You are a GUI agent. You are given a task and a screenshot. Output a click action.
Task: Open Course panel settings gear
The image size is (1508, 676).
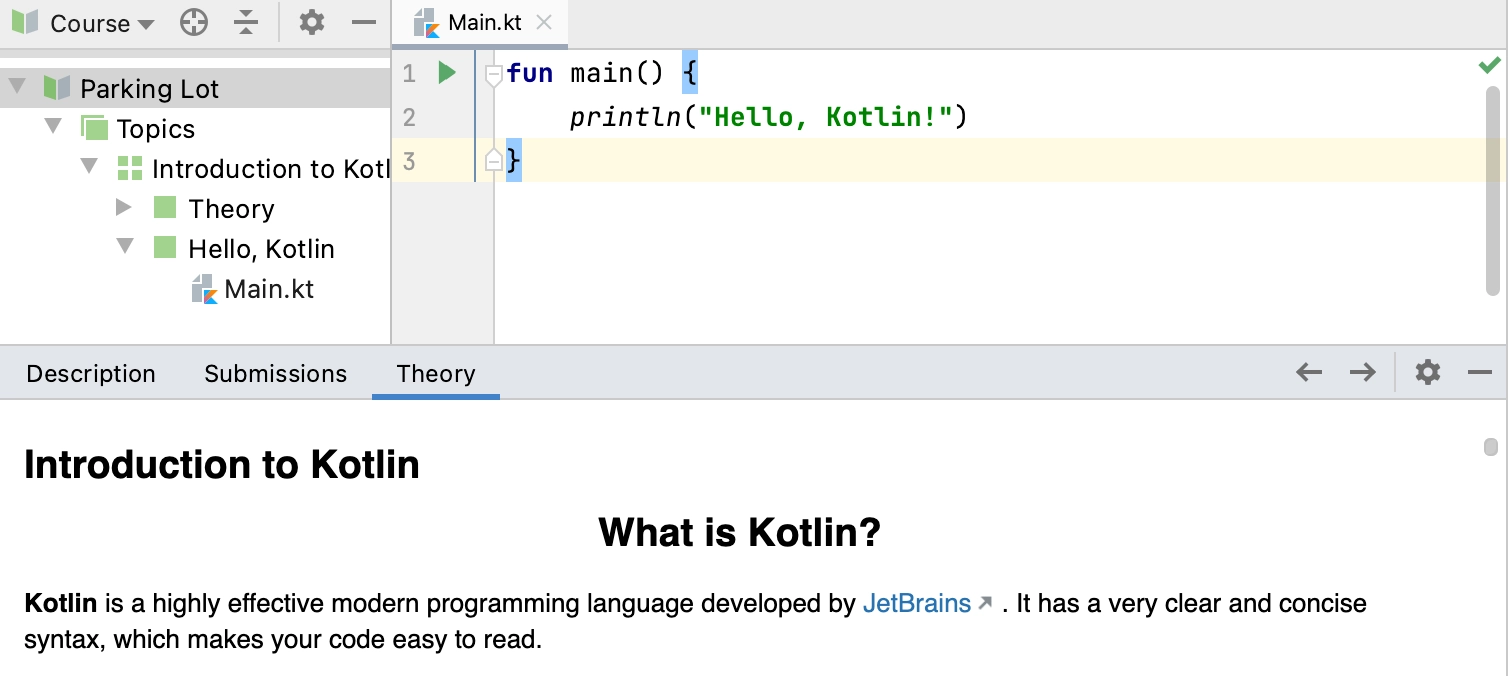[312, 23]
